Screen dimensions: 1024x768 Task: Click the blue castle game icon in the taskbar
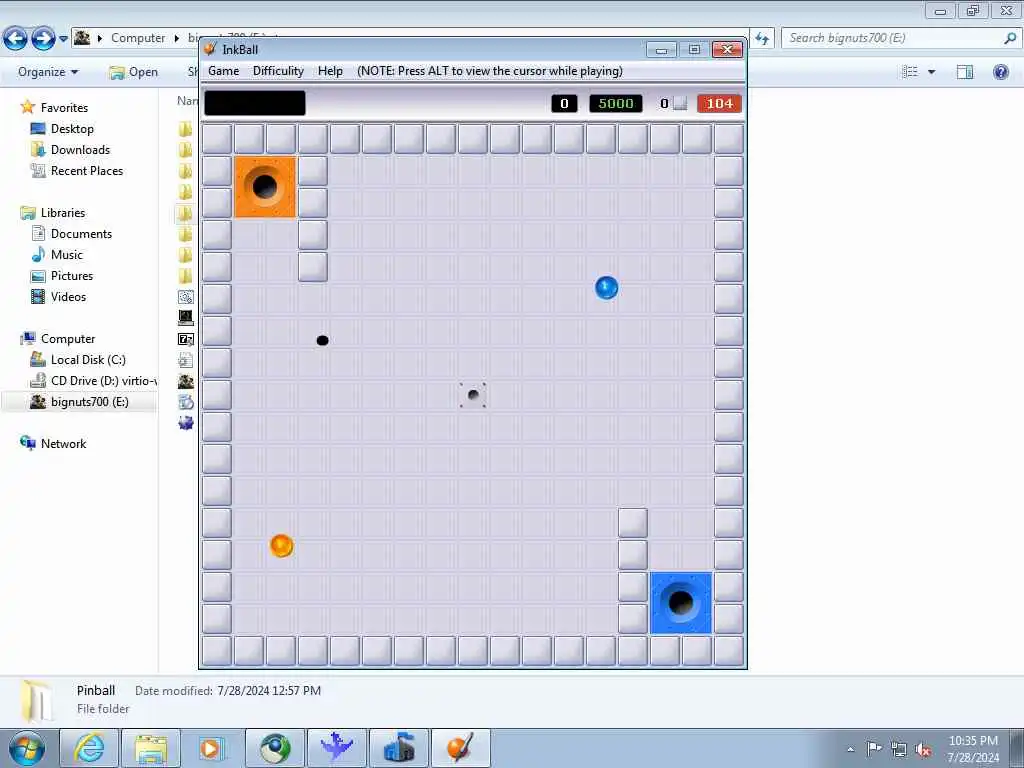398,748
